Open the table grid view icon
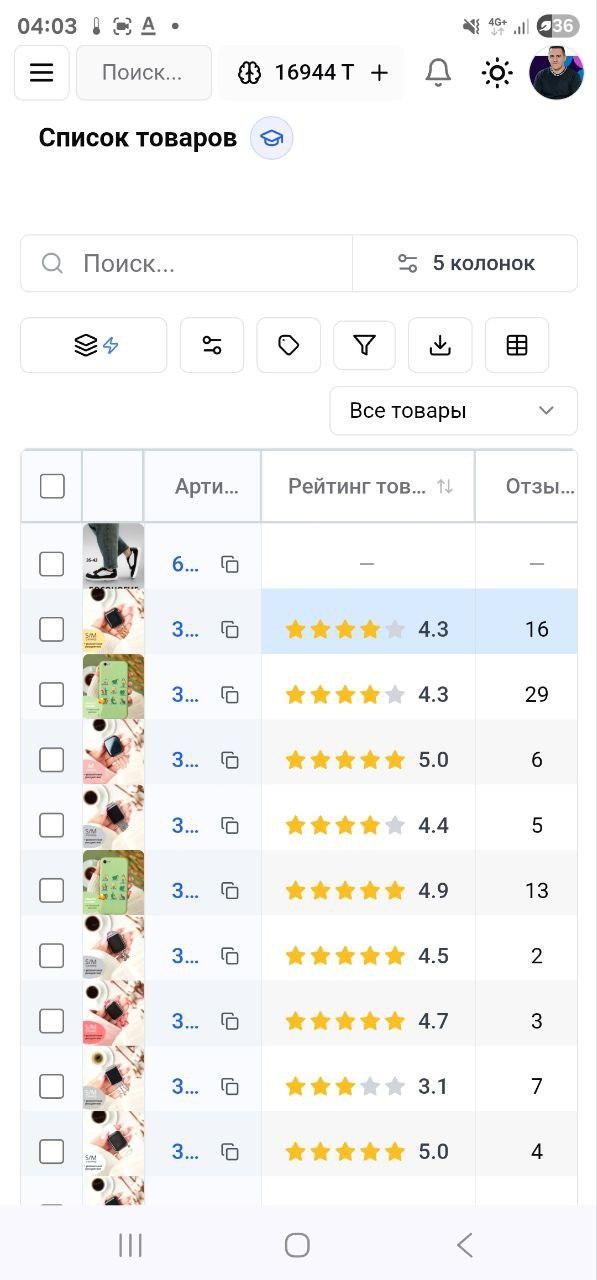Image resolution: width=597 pixels, height=1280 pixels. (516, 345)
